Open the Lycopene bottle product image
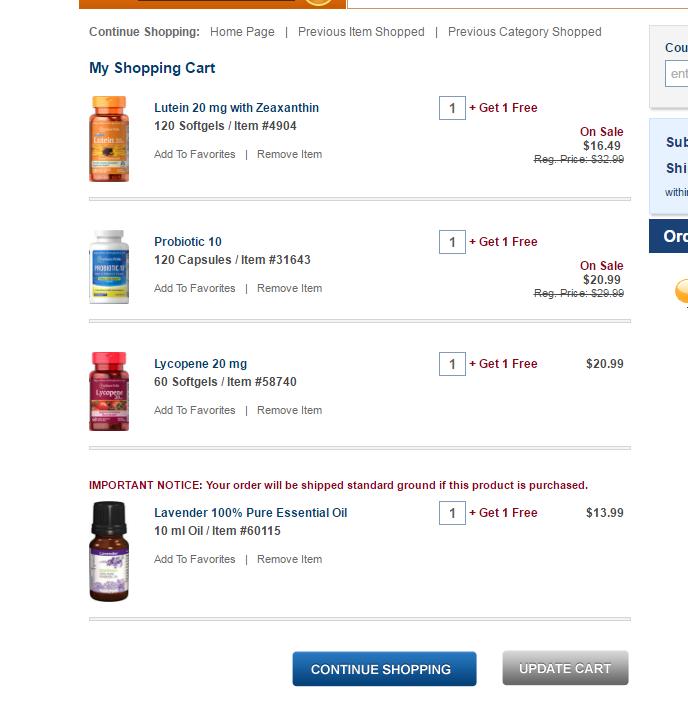Image resolution: width=688 pixels, height=722 pixels. [x=109, y=391]
